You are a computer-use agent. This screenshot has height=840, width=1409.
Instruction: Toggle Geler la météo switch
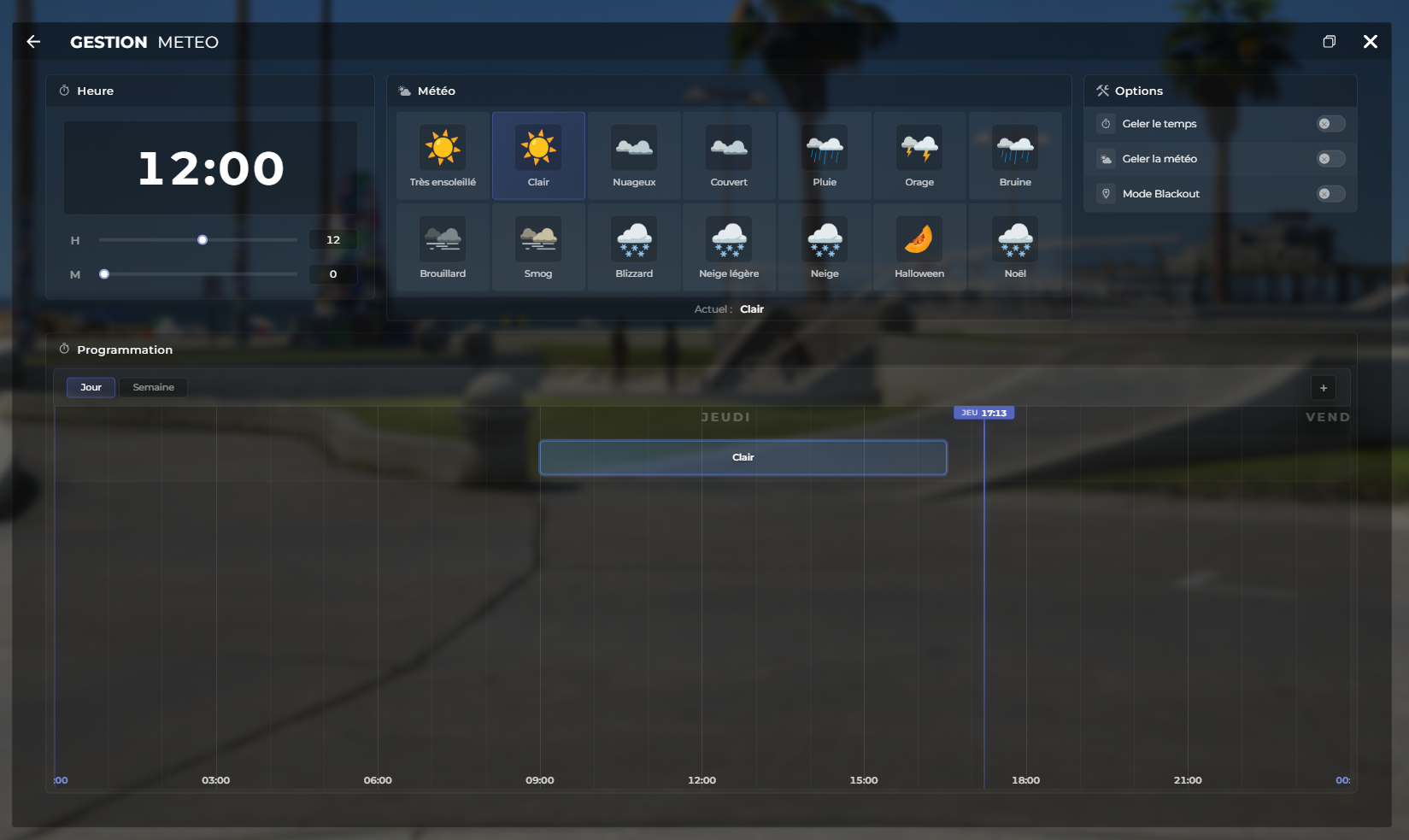tap(1330, 159)
